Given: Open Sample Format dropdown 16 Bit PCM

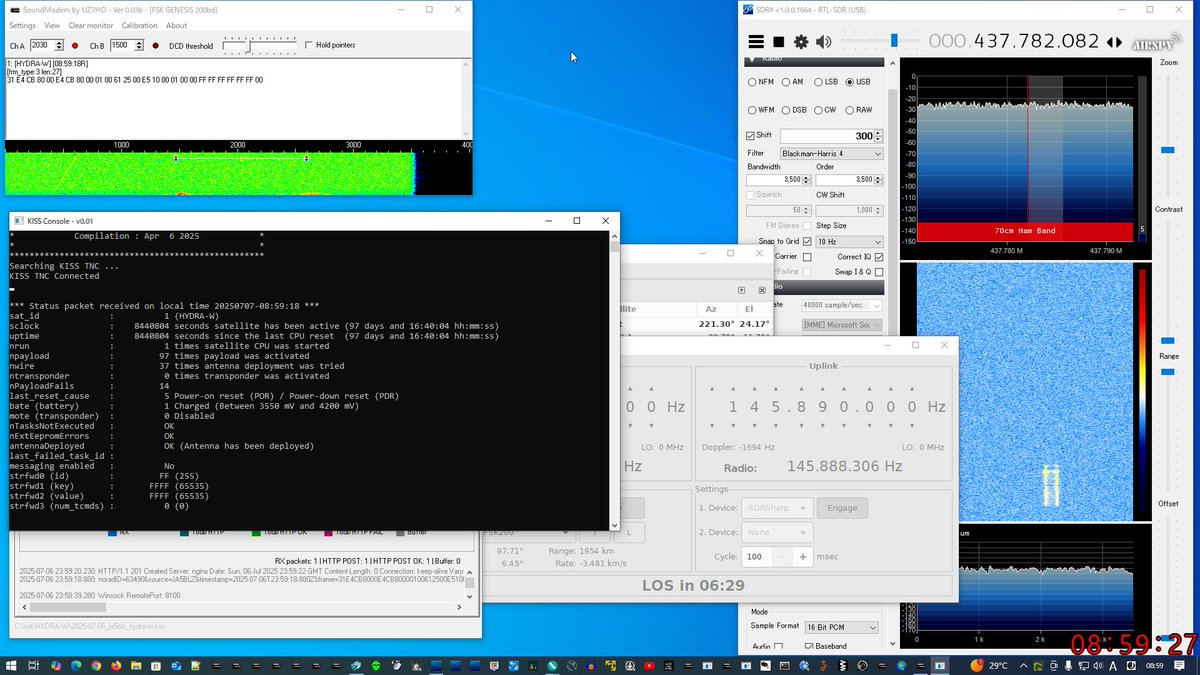Looking at the screenshot, I should point(842,626).
